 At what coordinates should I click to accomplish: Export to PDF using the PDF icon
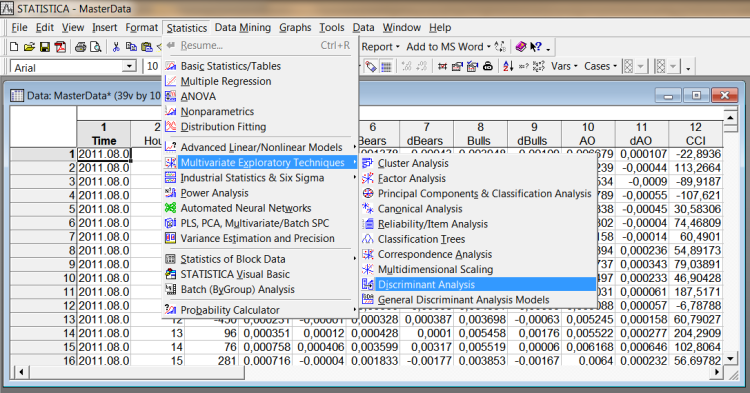[60, 46]
